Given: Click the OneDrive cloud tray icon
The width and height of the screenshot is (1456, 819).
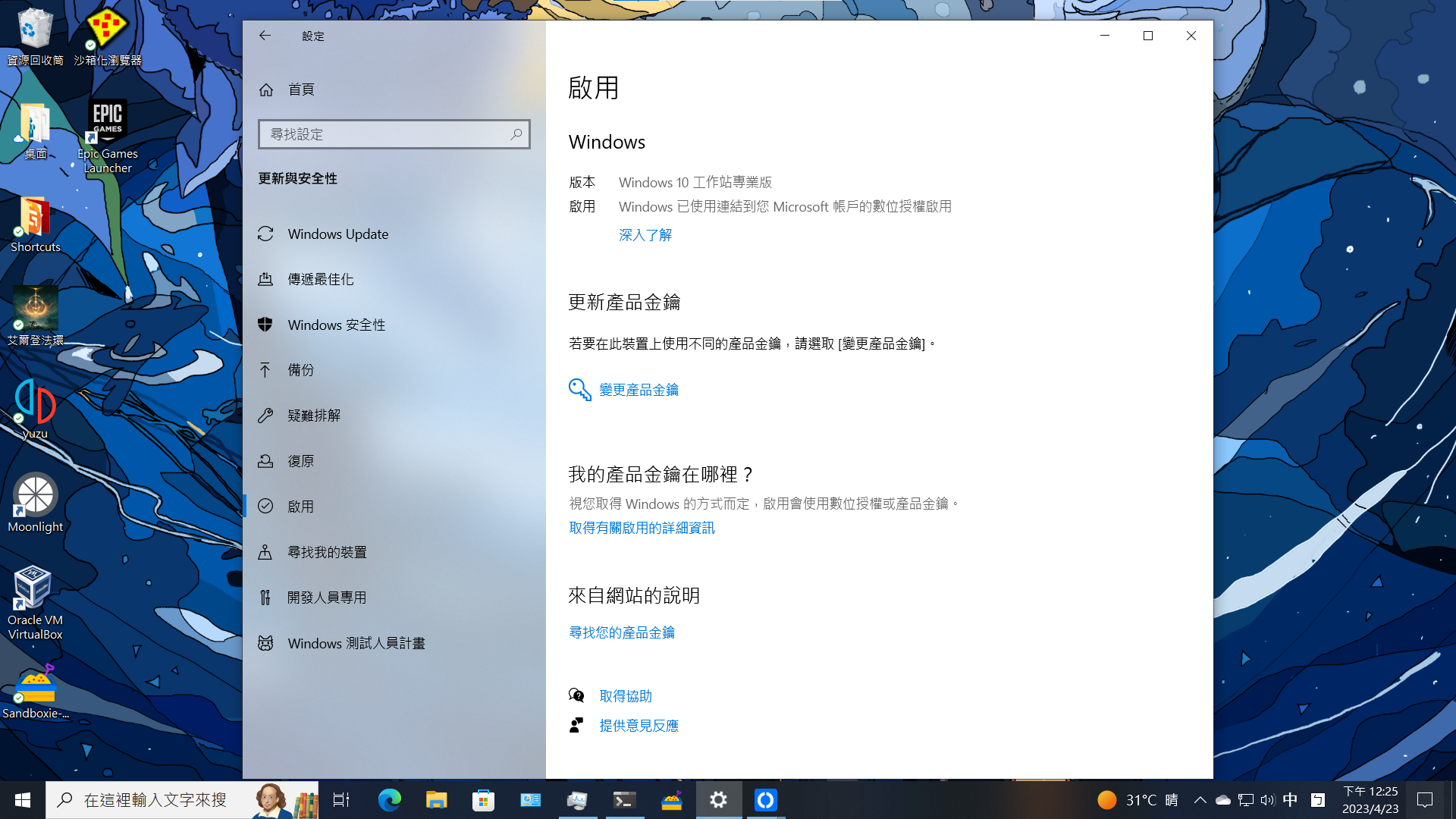Looking at the screenshot, I should tap(1222, 800).
